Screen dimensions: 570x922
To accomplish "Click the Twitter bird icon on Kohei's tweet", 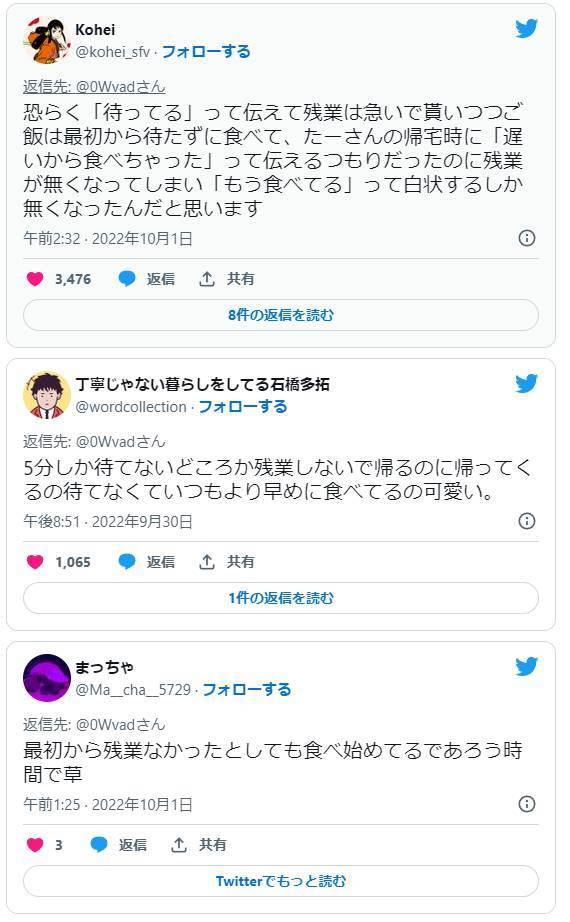I will [526, 29].
